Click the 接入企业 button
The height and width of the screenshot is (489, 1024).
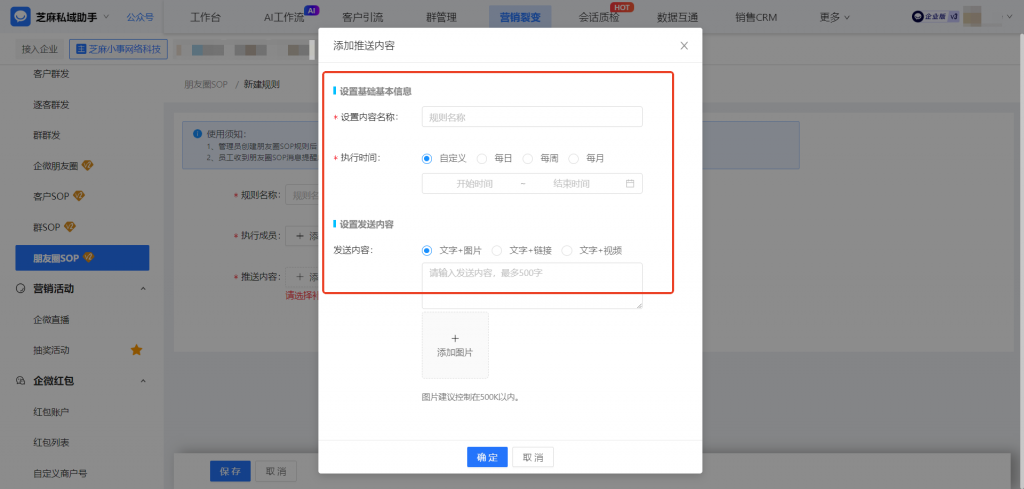(40, 49)
